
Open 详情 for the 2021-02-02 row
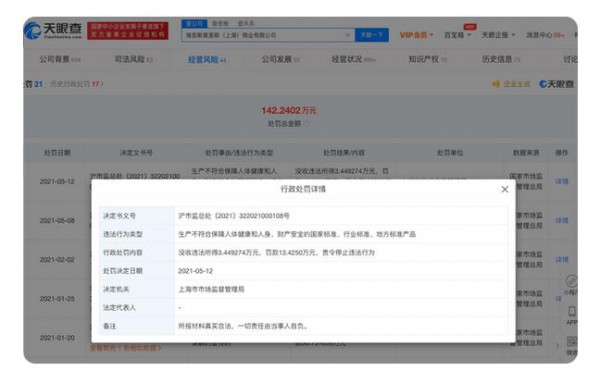click(x=562, y=260)
